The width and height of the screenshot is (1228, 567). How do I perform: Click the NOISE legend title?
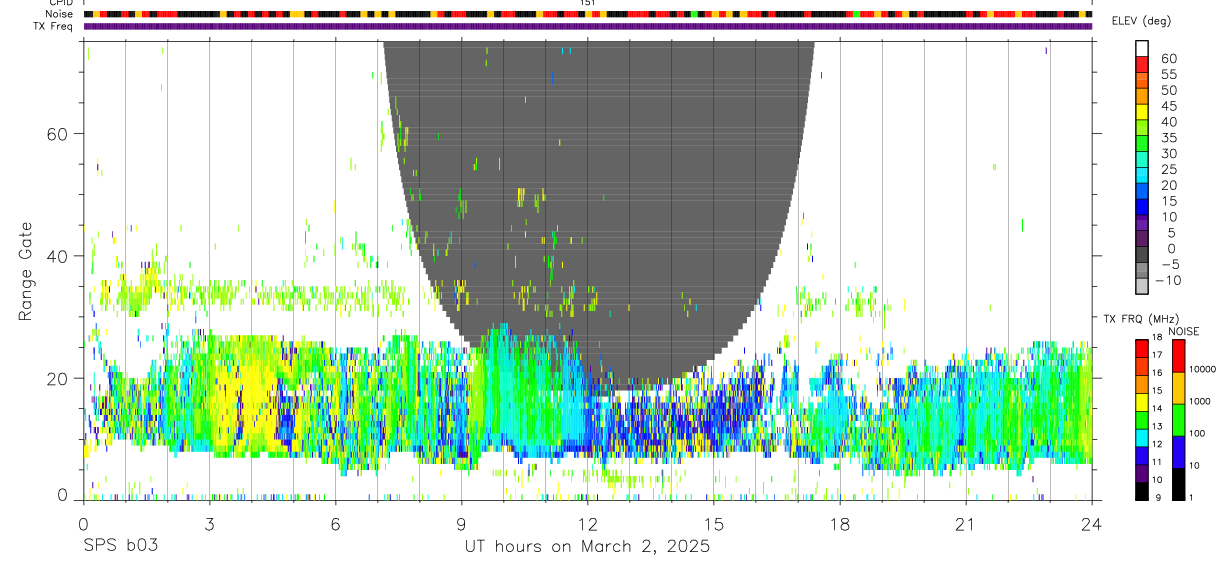pos(1184,331)
